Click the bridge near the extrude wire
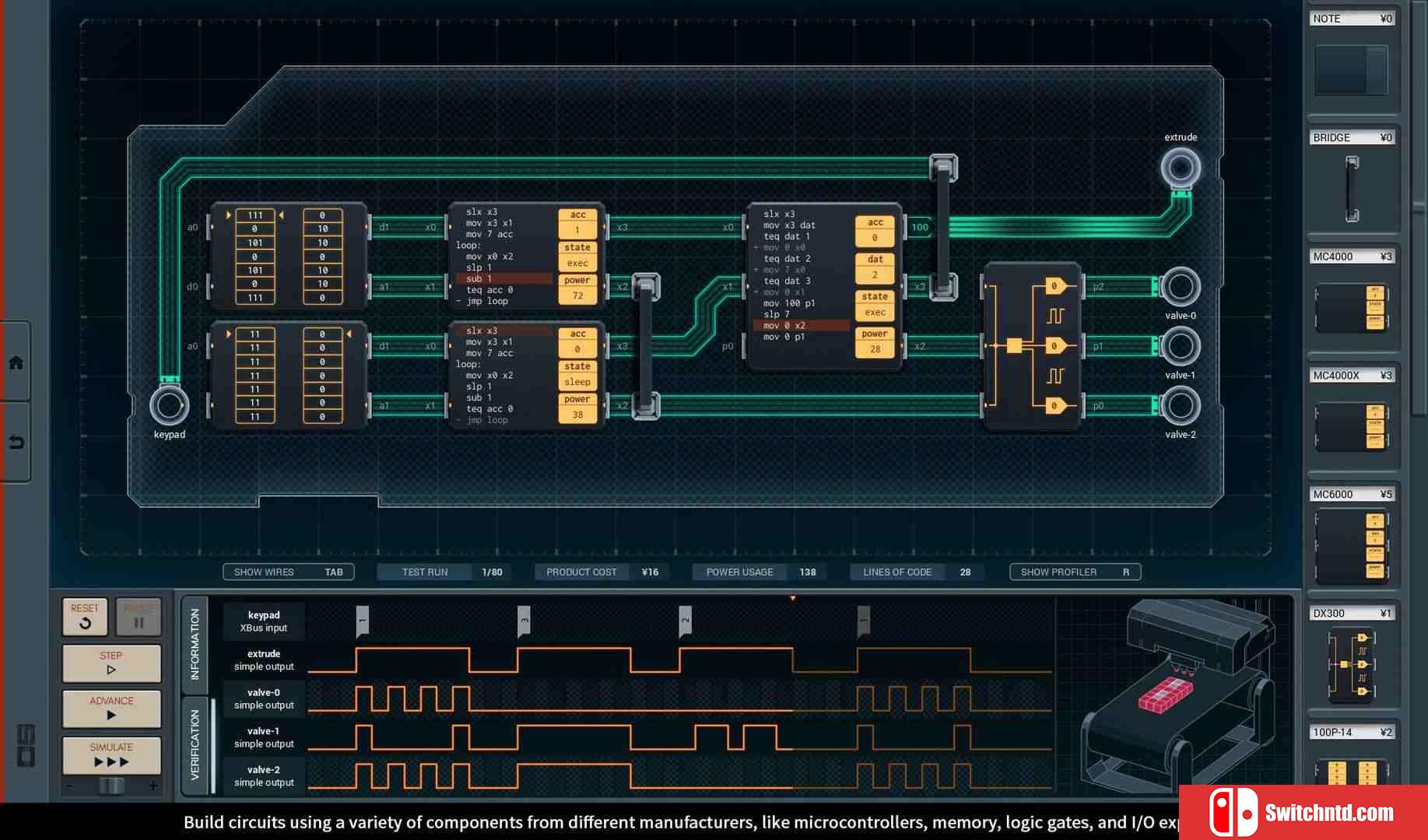Viewport: 1428px width, 840px height. point(943,227)
